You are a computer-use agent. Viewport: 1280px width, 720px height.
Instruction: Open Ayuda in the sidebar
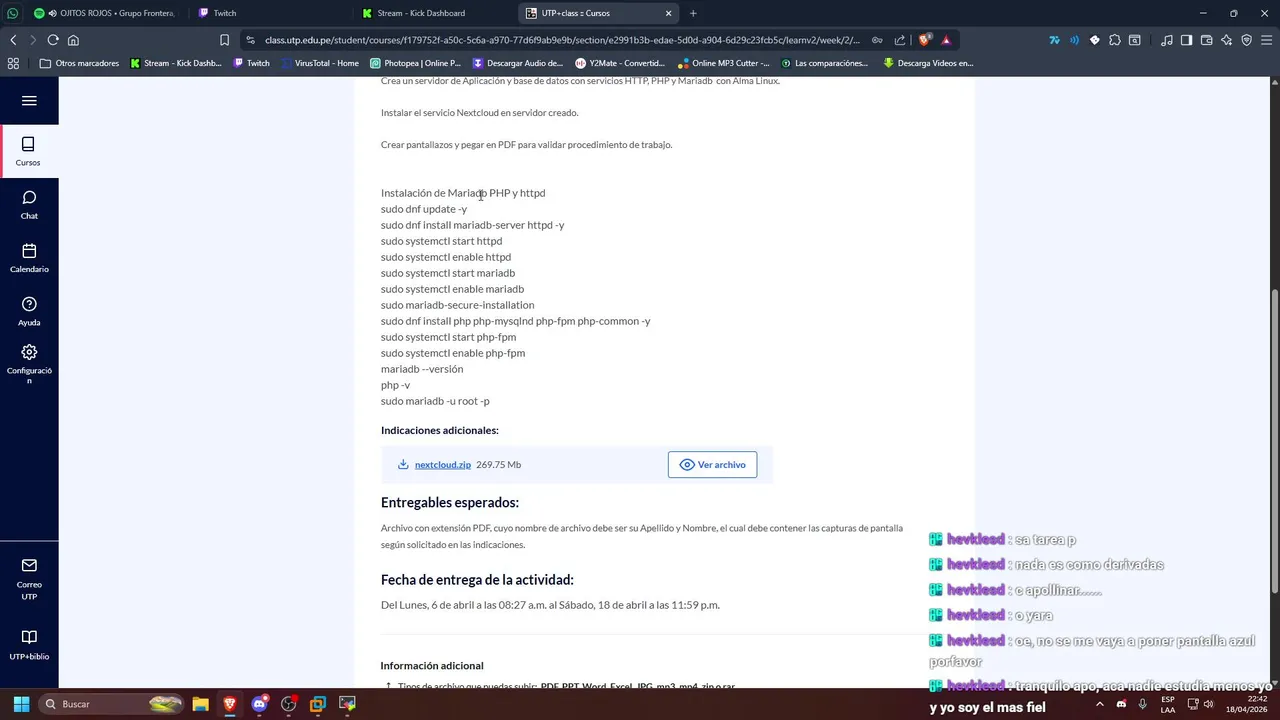tap(29, 312)
